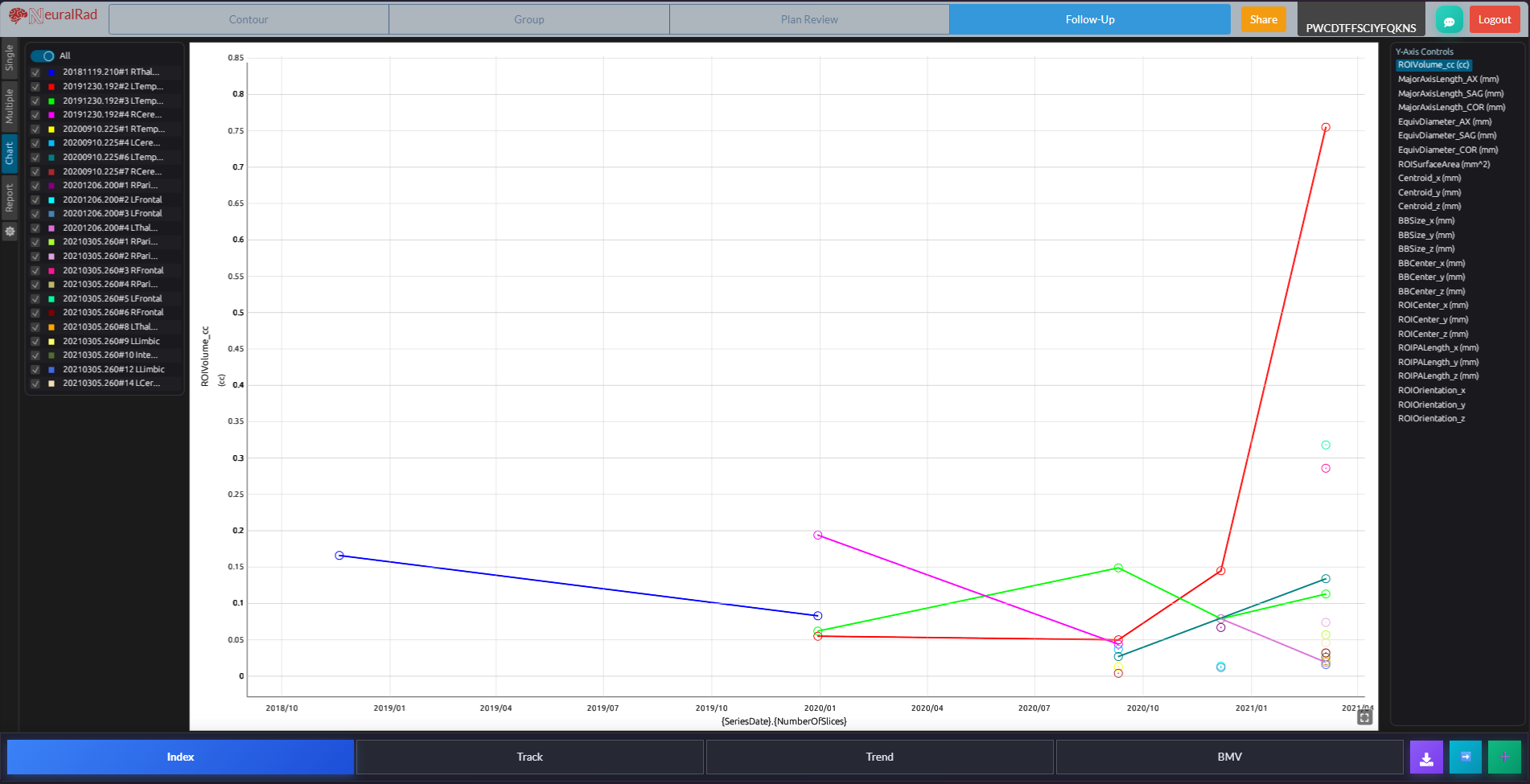Uncheck the 20181119.210#1 RThal series

click(35, 72)
